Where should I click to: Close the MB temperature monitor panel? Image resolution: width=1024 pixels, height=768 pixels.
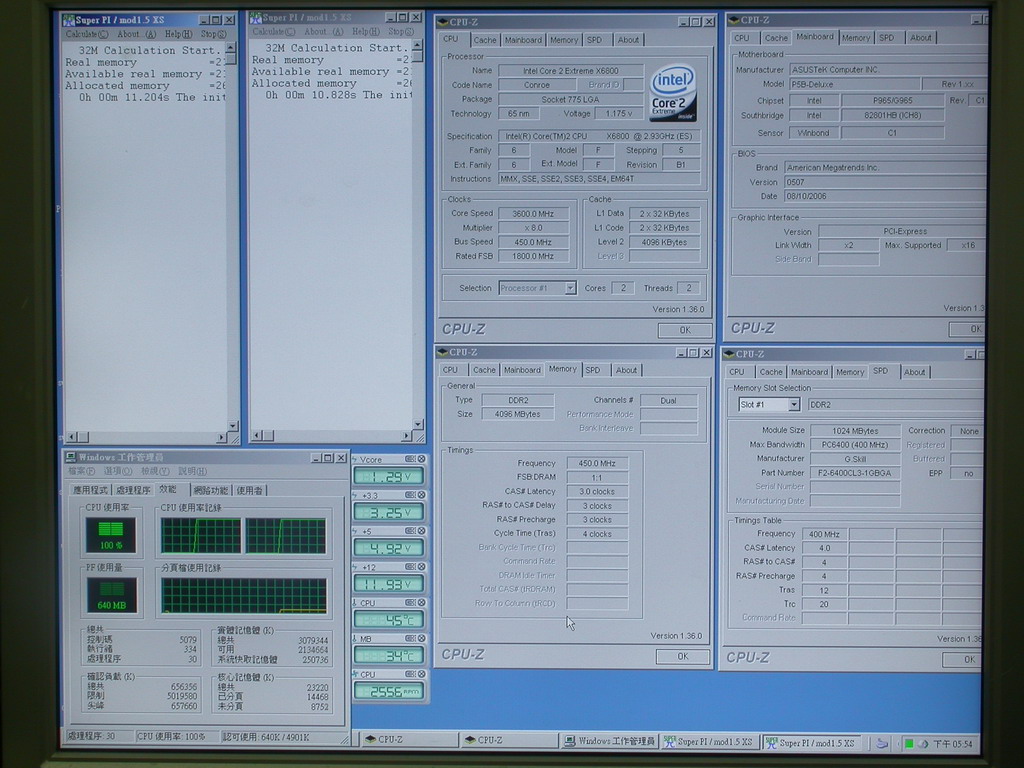click(x=421, y=639)
